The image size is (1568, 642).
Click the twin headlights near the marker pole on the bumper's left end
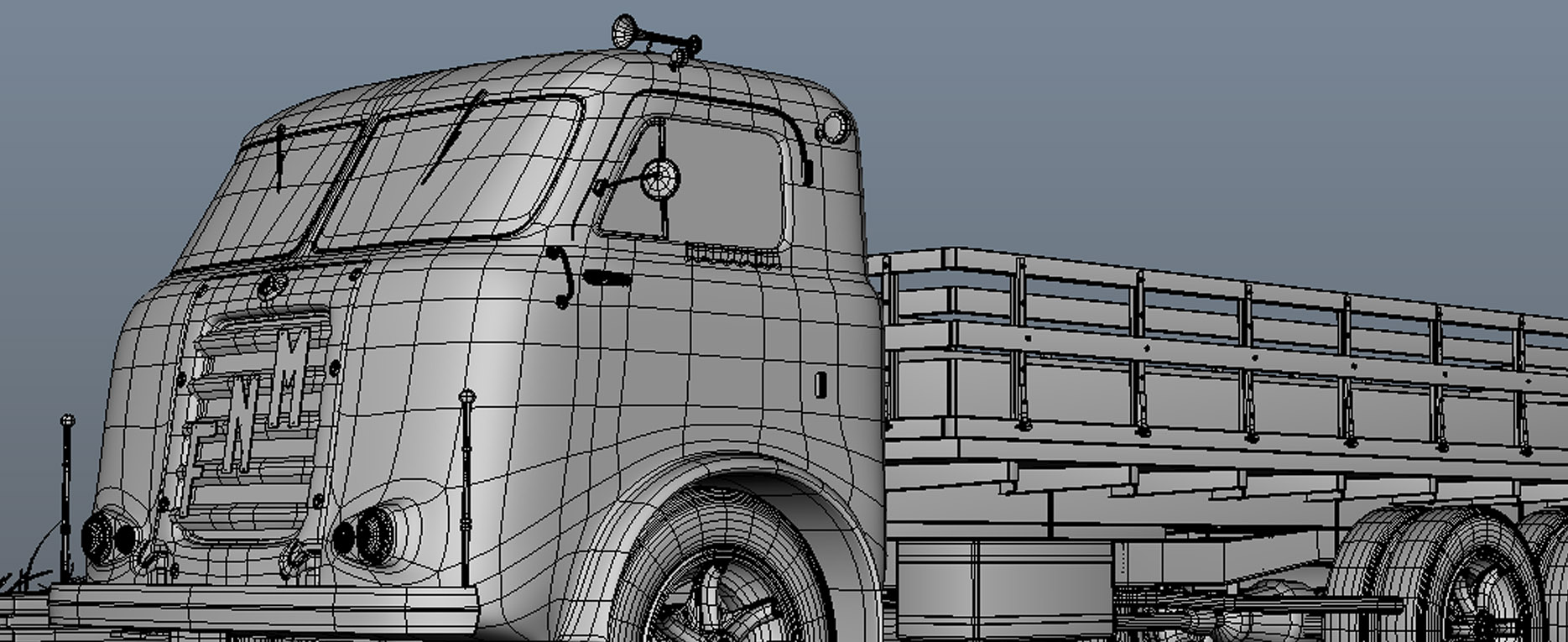[x=107, y=537]
